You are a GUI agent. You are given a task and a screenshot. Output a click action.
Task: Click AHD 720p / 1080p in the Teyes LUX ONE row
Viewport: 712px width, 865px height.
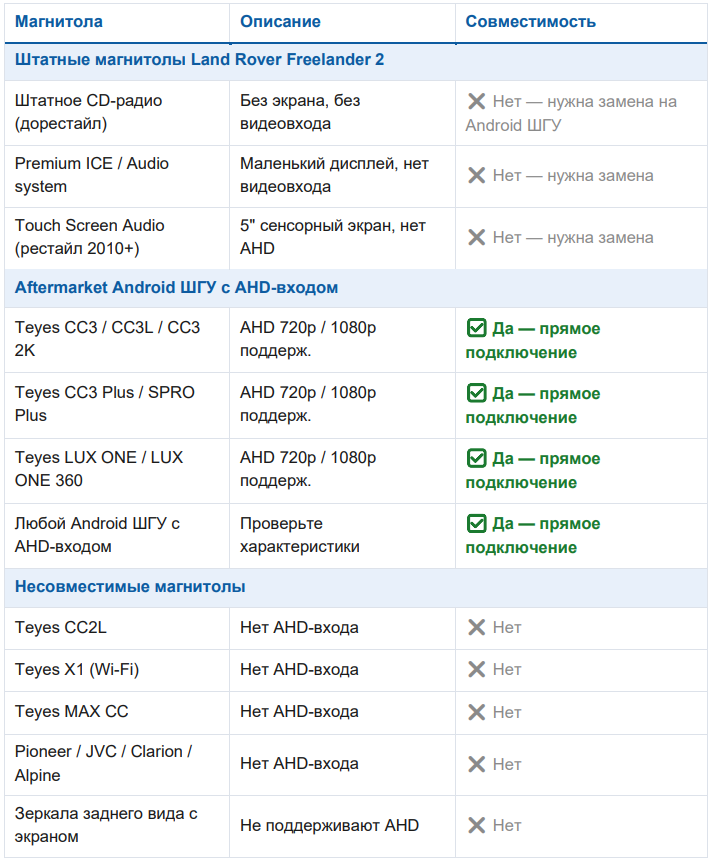(x=308, y=458)
